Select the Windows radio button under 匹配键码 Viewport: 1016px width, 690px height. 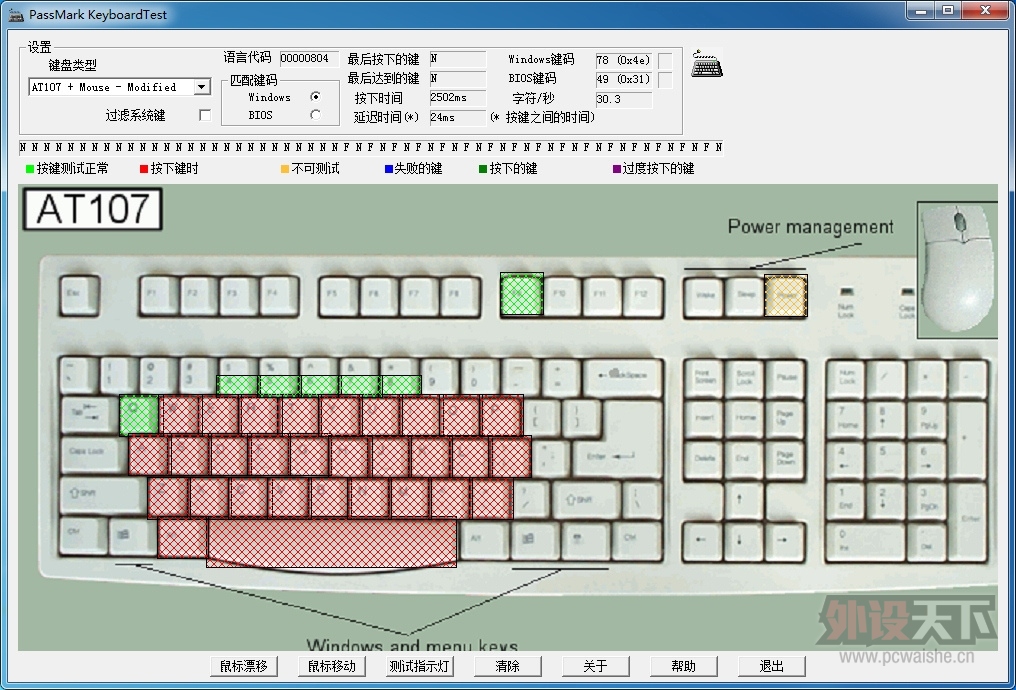click(316, 97)
